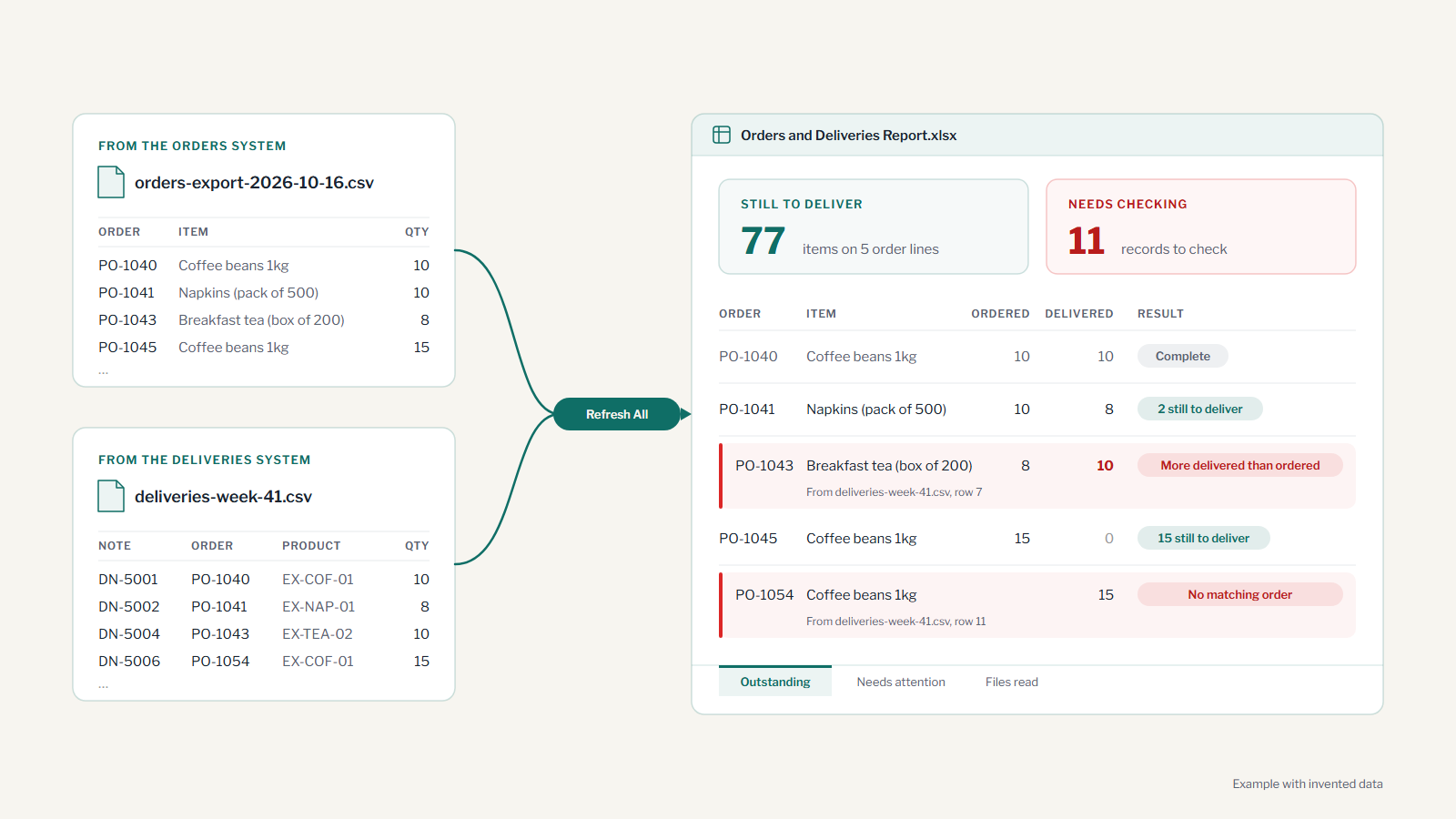The image size is (1456, 819).
Task: Click product code EX-TEA-02
Action: tap(318, 634)
